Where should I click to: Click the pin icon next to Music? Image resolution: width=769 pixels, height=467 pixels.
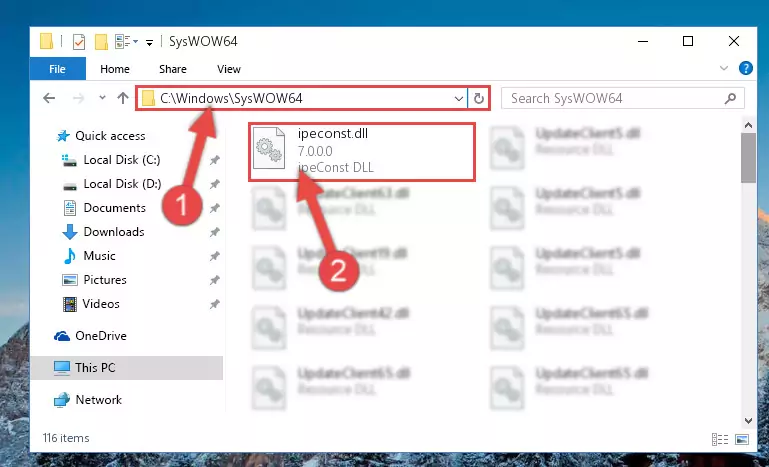click(214, 256)
